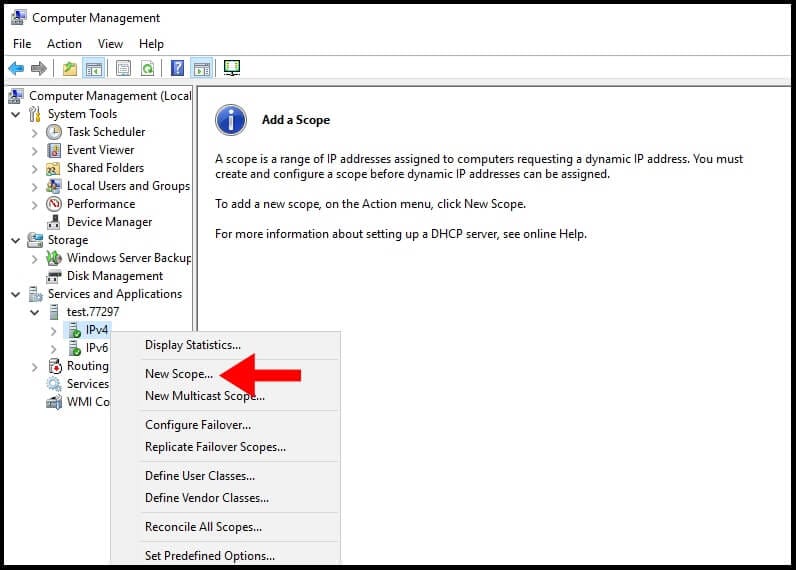Click the System Tools icon

point(35,114)
